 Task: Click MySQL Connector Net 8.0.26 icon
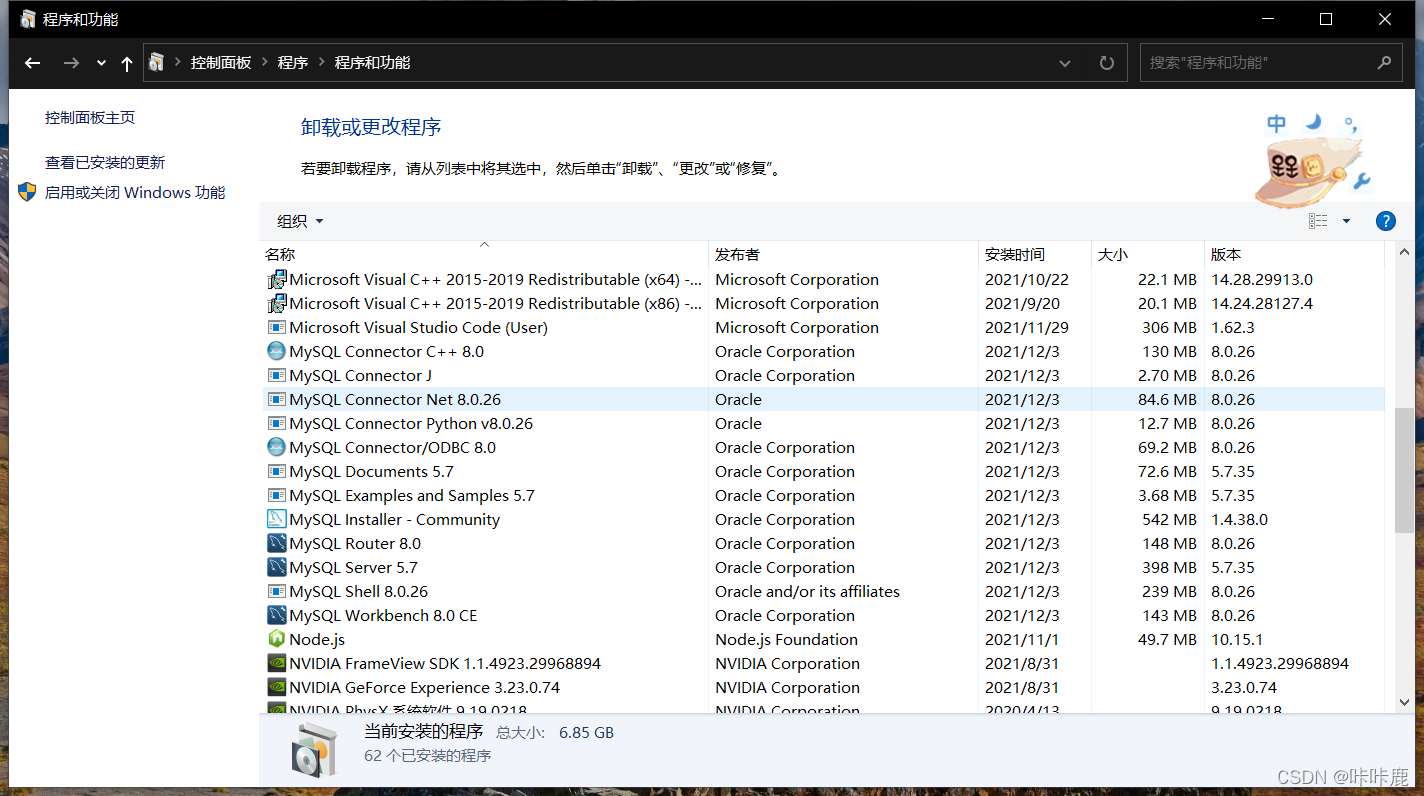[x=277, y=399]
